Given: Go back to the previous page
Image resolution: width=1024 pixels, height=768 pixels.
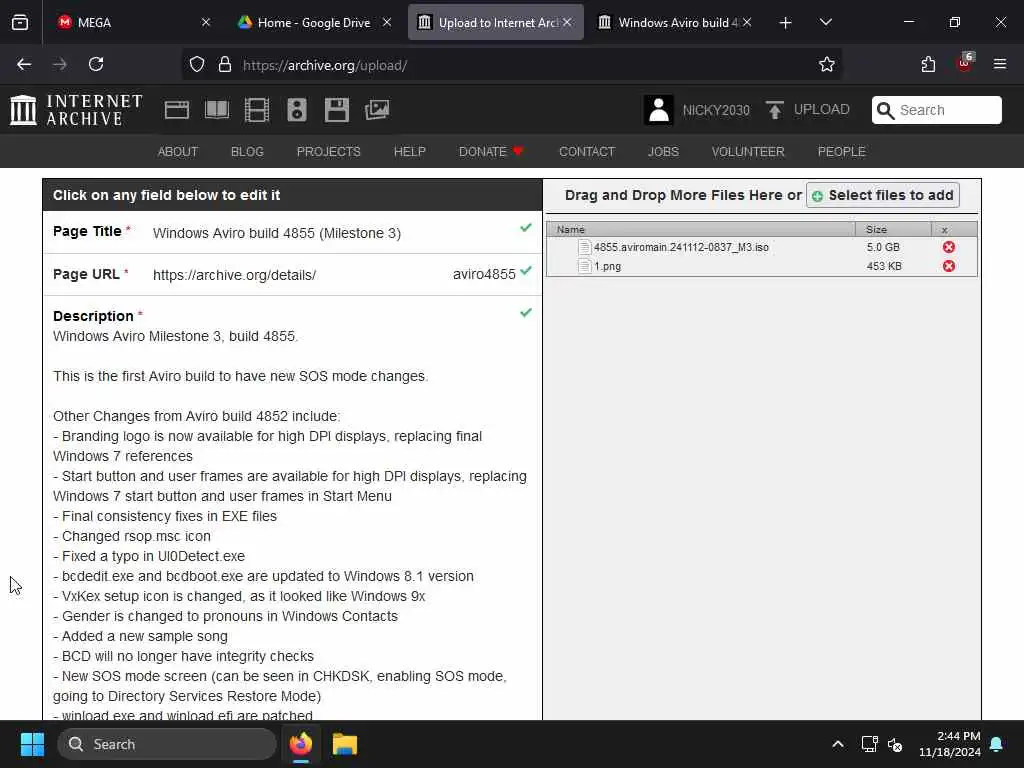Looking at the screenshot, I should (x=24, y=64).
